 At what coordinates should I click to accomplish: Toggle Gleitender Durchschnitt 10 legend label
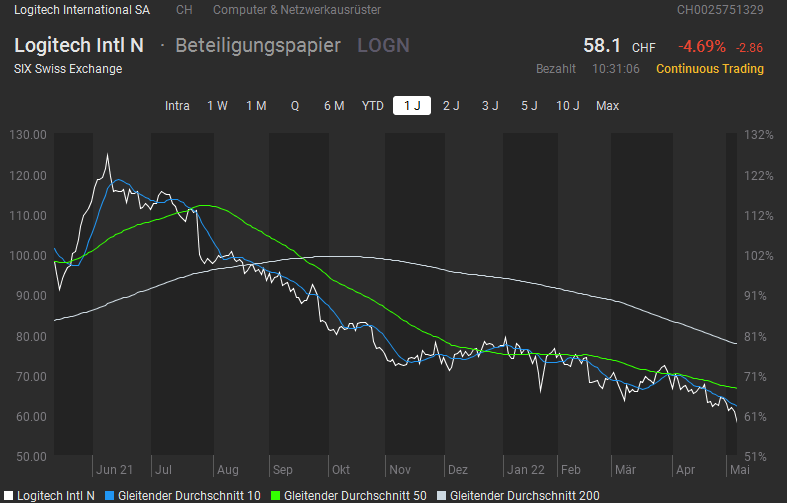pos(189,496)
